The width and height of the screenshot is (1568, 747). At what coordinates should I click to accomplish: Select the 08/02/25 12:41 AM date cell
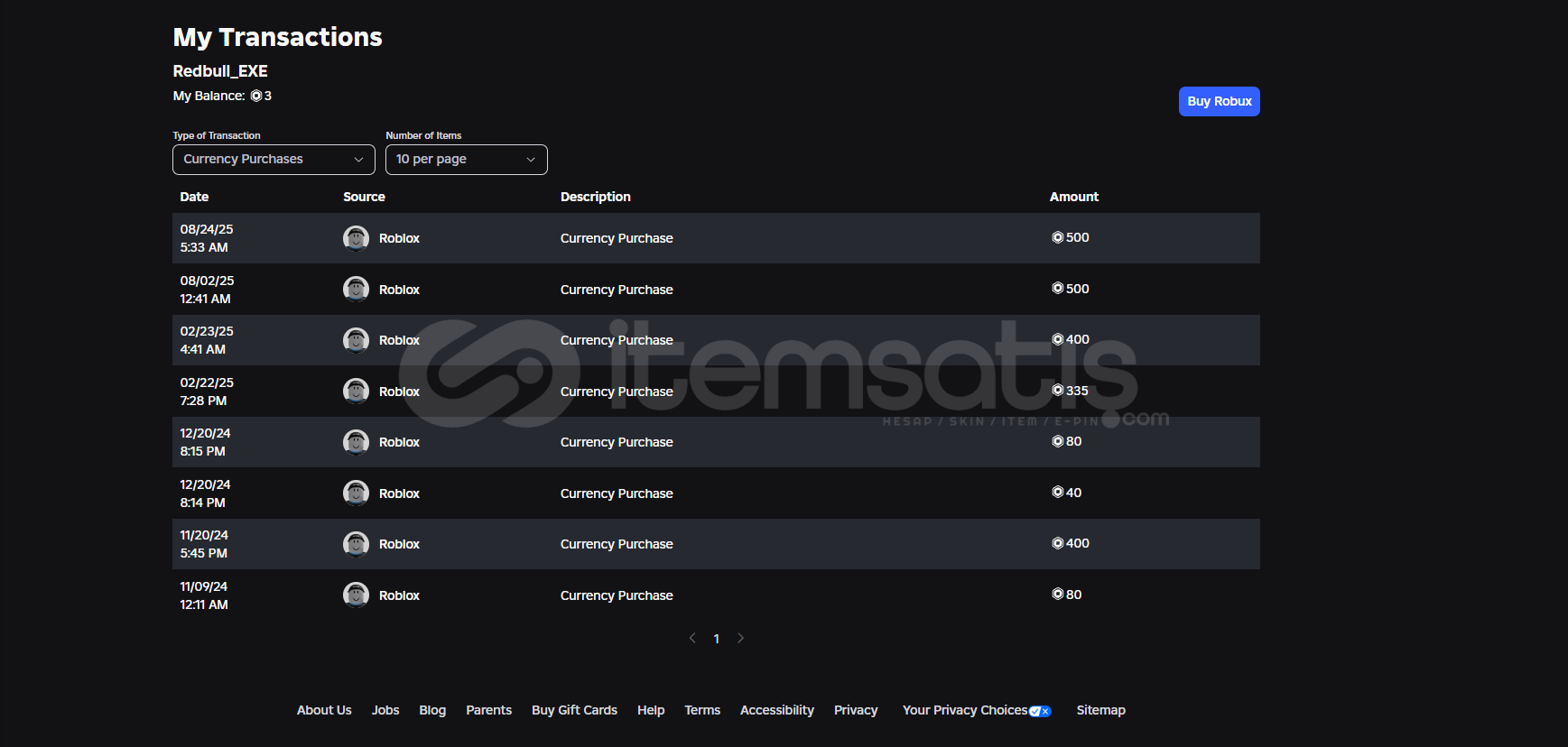pos(207,290)
